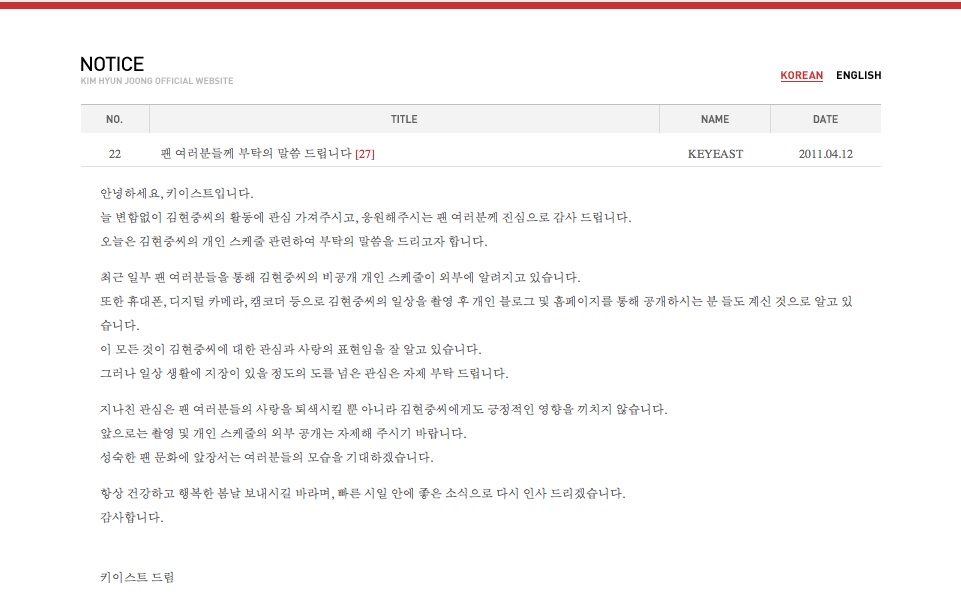The image size is (961, 612).
Task: Click the line starting '늘 변함없이 김현중씨의 활동에'
Action: point(366,217)
